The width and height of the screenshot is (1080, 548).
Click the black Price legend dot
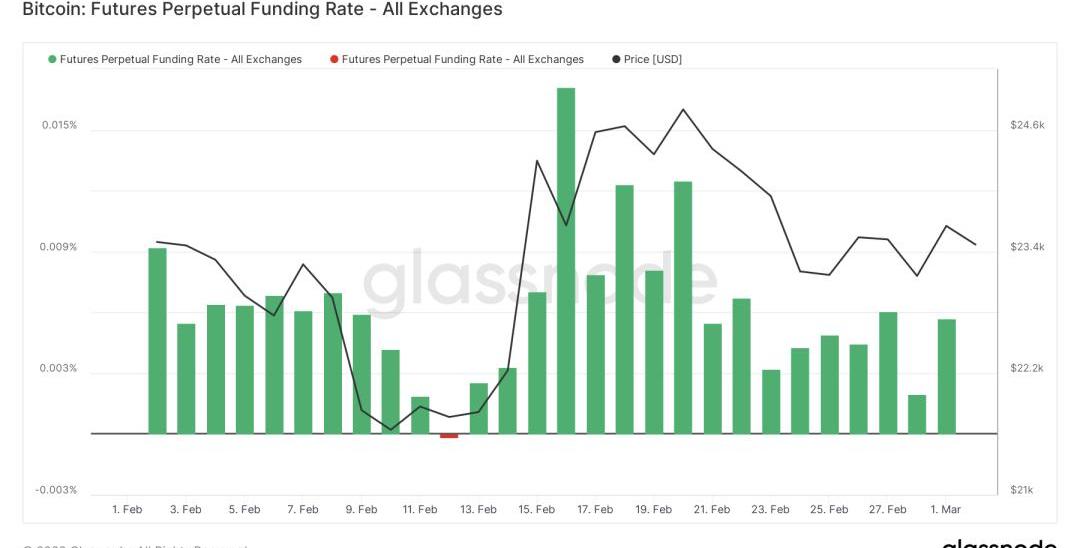point(616,60)
